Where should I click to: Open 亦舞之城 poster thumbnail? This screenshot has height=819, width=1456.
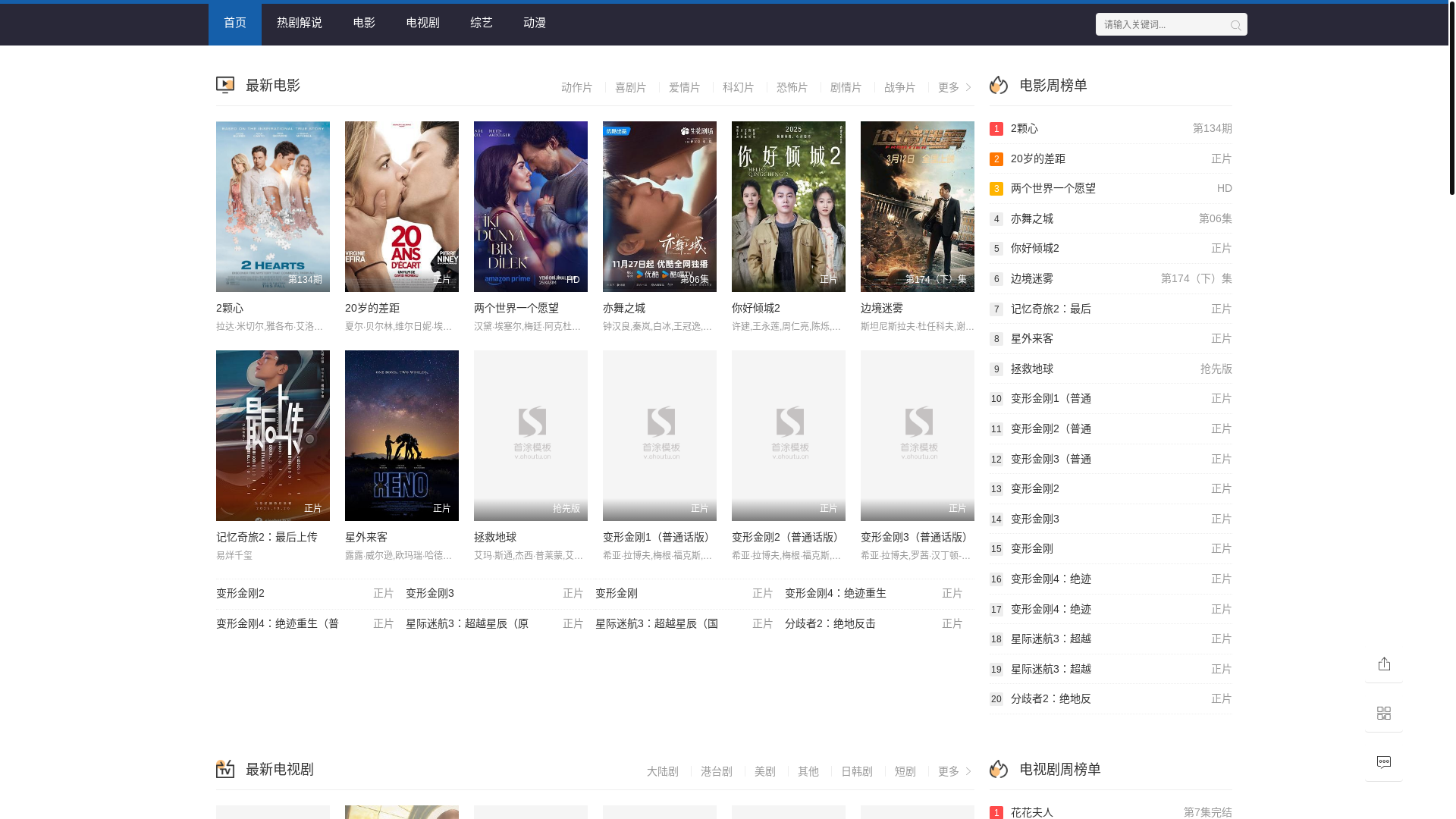(660, 206)
